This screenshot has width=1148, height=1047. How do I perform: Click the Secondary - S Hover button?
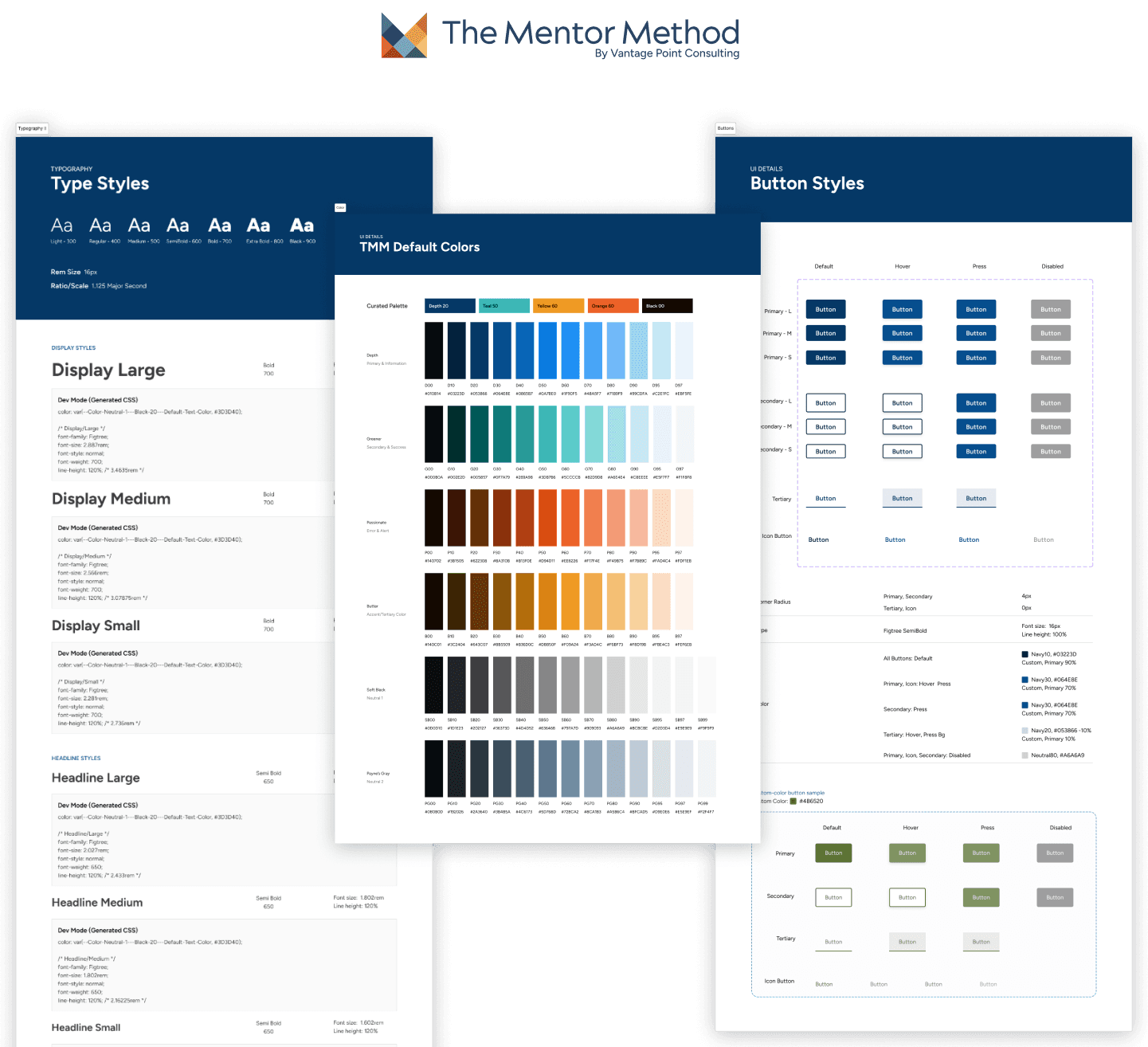(x=902, y=452)
